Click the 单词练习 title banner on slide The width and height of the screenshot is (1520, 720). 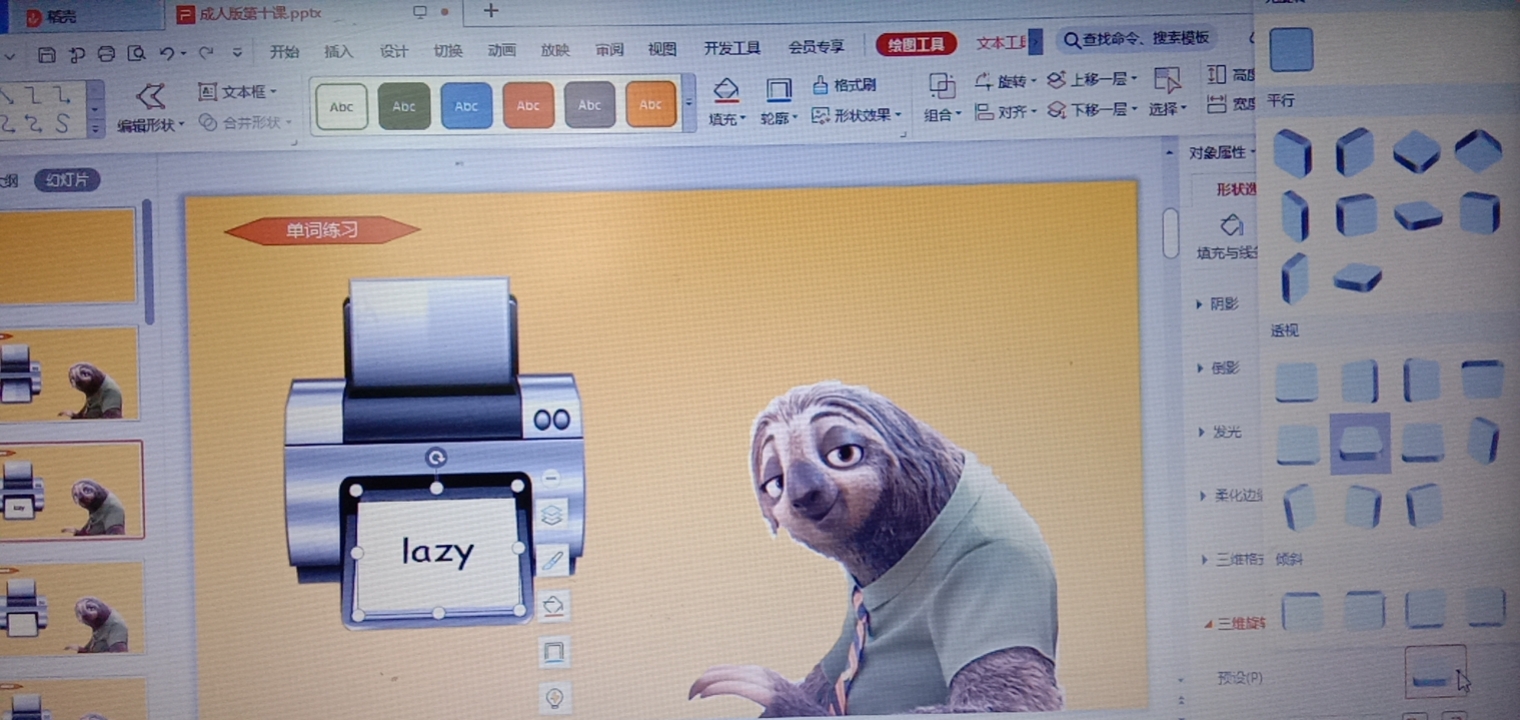[321, 231]
